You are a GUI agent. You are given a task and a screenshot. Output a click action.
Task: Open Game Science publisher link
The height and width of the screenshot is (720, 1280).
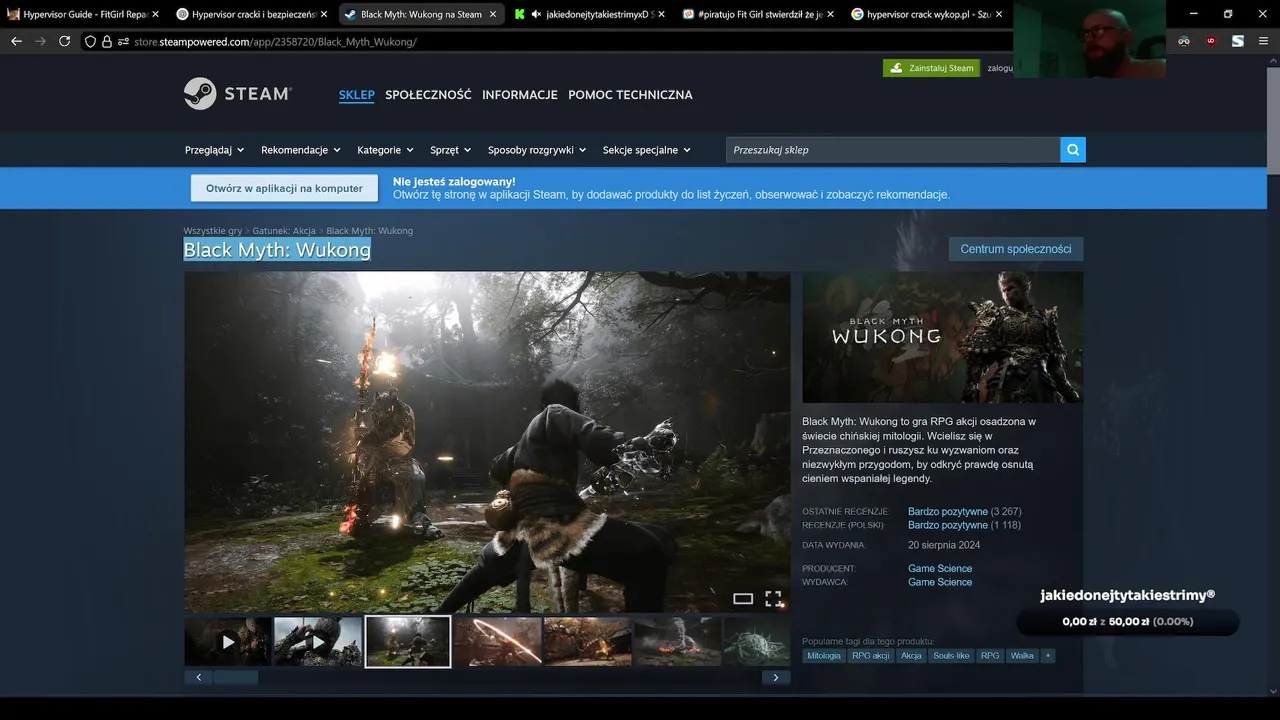[940, 582]
